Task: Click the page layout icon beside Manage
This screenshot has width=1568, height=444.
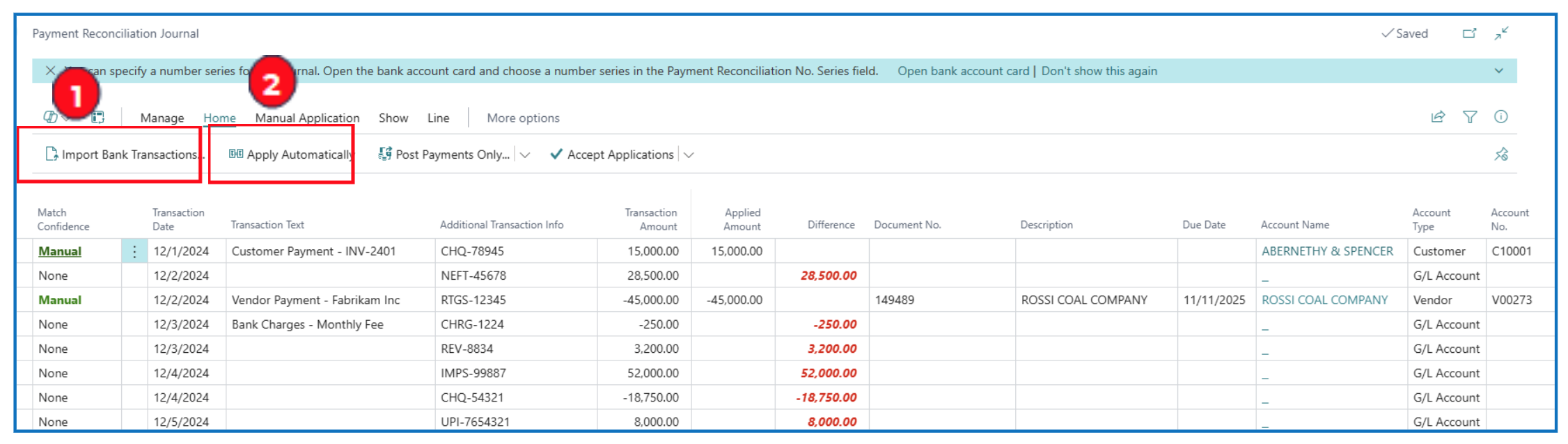Action: (98, 117)
